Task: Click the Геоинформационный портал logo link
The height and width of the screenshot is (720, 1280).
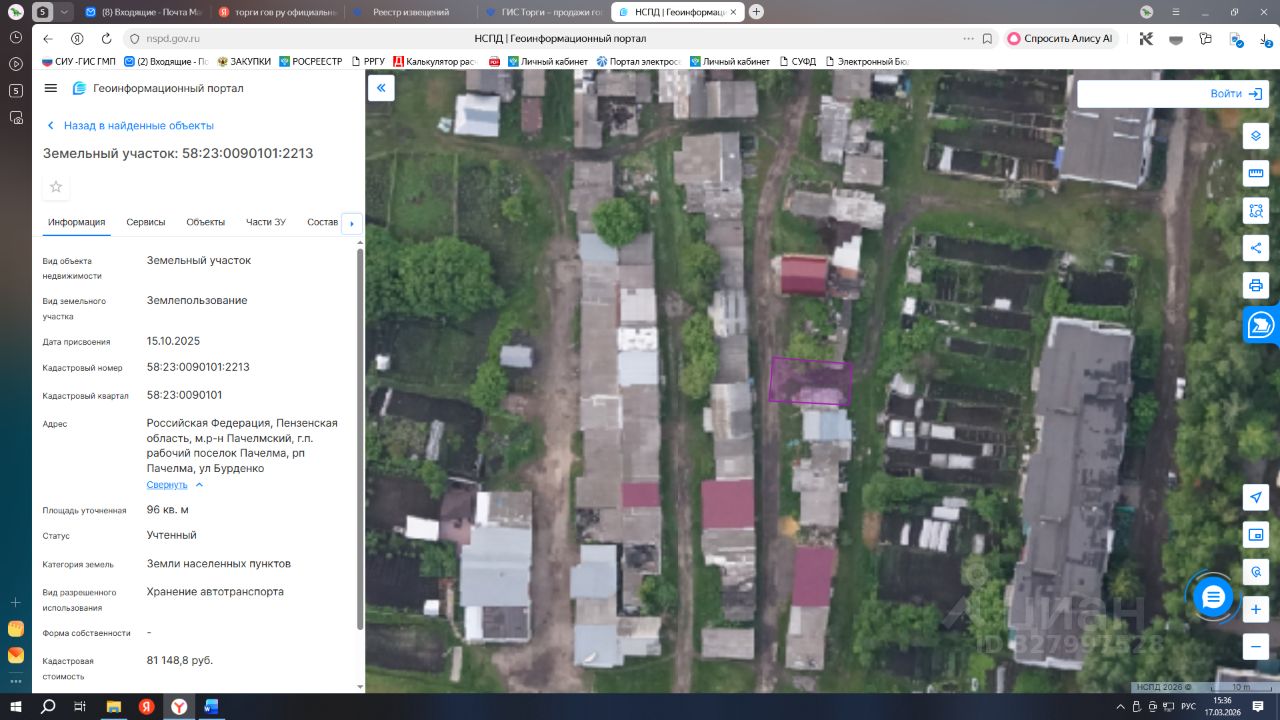Action: (158, 88)
